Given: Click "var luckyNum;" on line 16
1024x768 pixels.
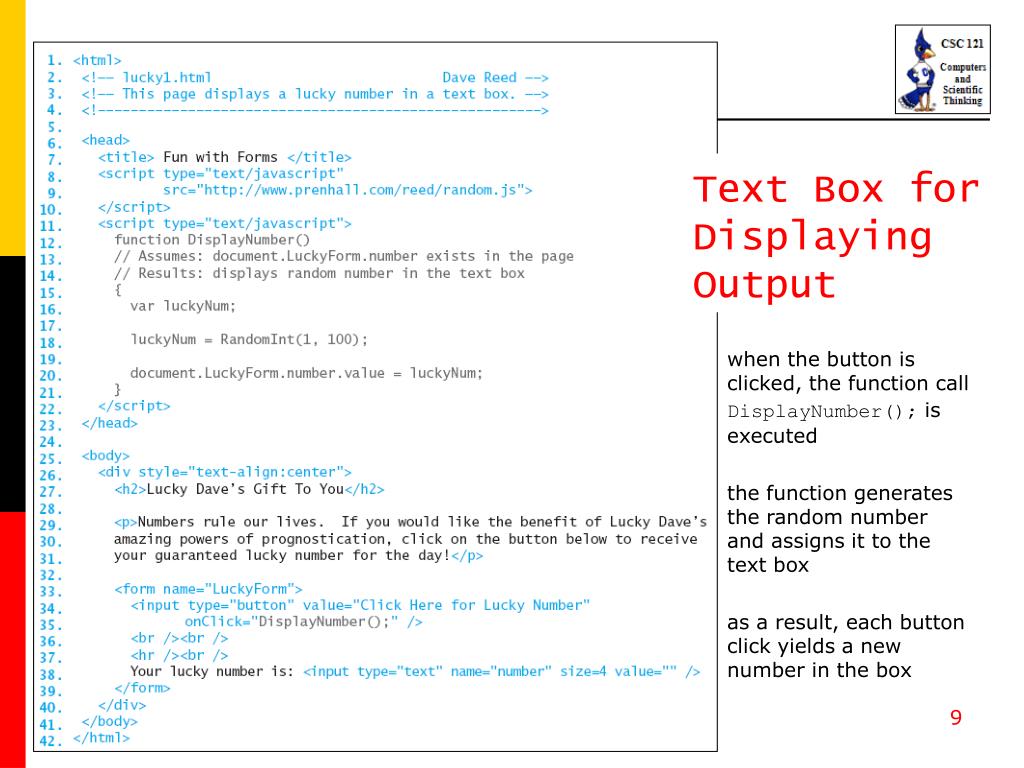Looking at the screenshot, I should [x=183, y=306].
